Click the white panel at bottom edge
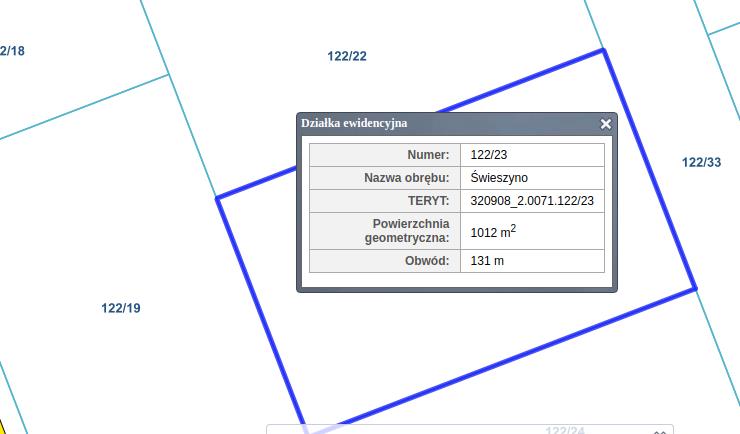Viewport: 740px width, 434px height. point(450,430)
